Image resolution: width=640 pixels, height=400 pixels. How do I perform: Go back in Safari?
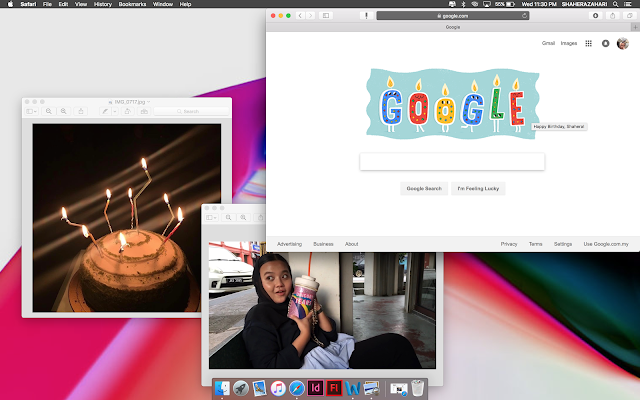(300, 16)
